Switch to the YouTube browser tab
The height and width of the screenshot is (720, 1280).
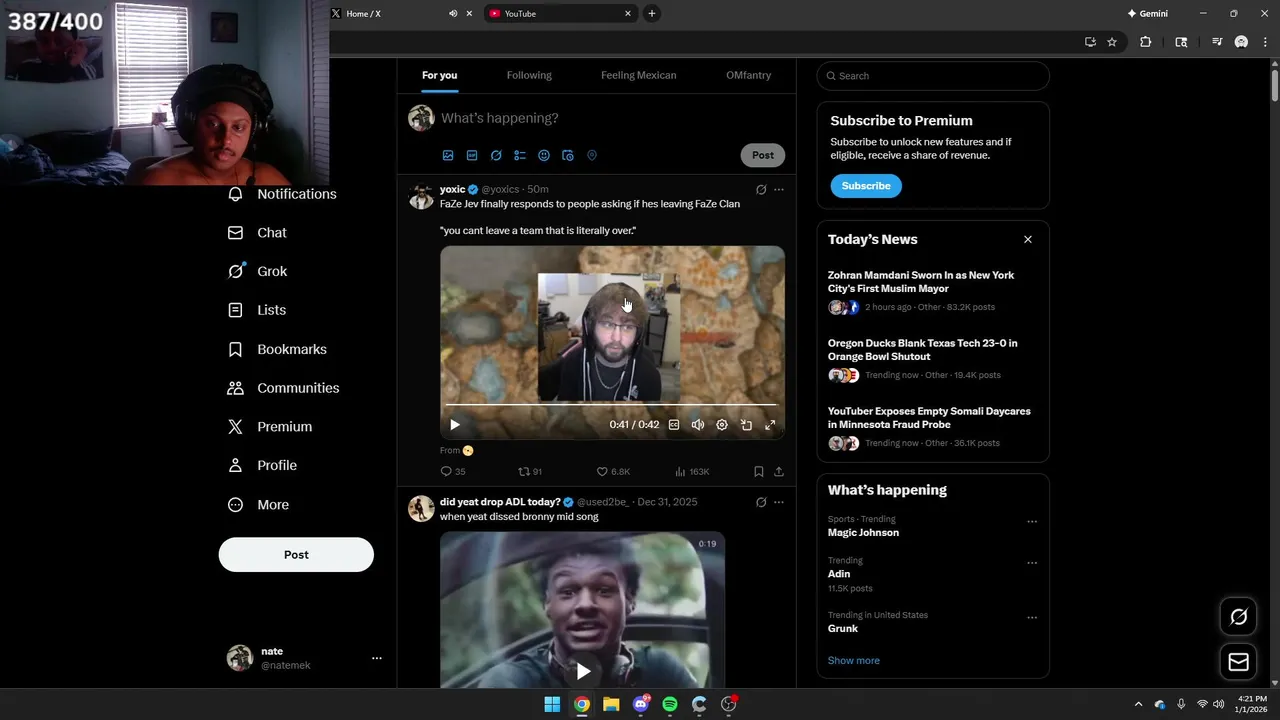(x=560, y=13)
